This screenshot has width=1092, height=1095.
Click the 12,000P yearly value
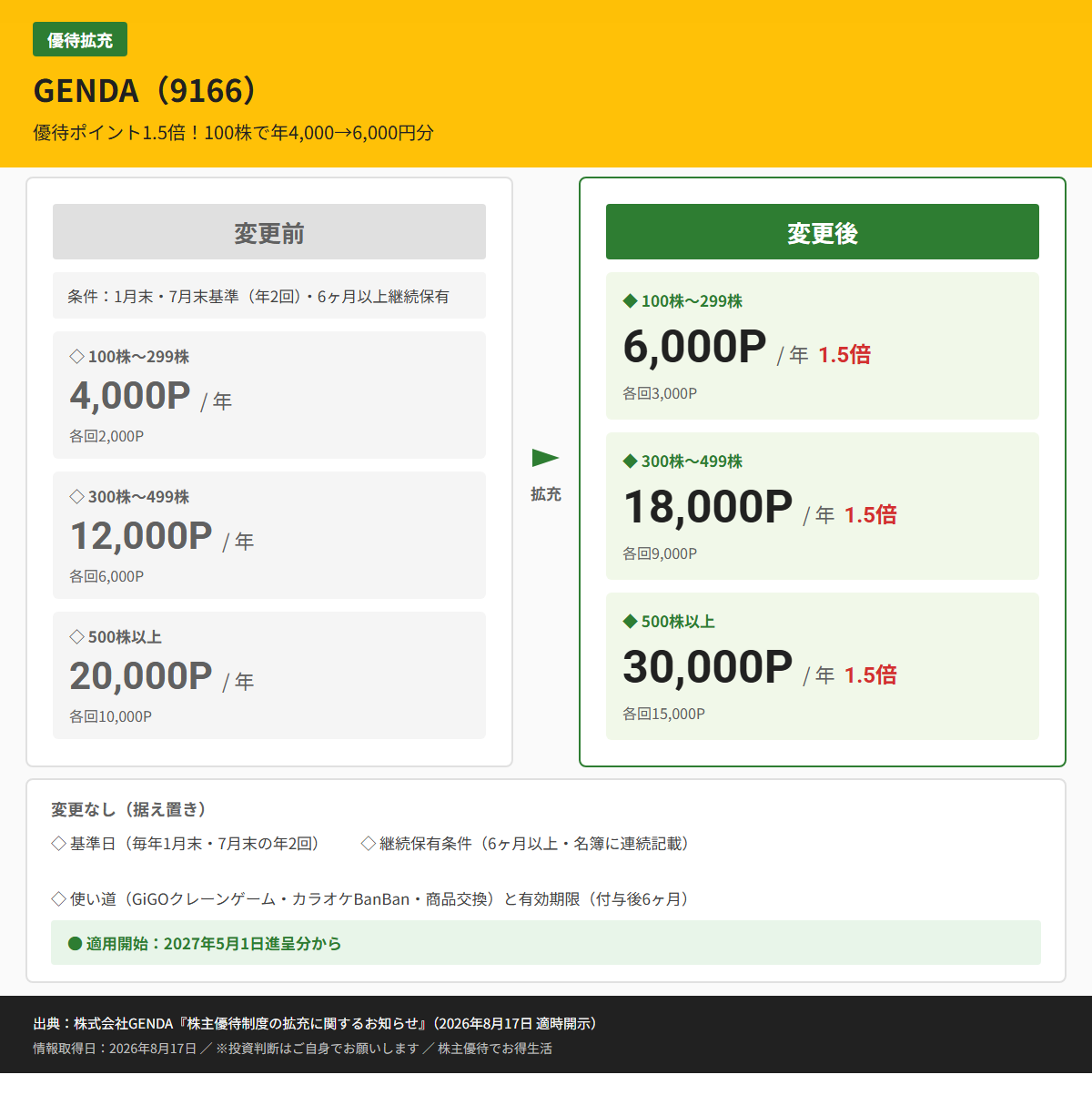tap(141, 537)
